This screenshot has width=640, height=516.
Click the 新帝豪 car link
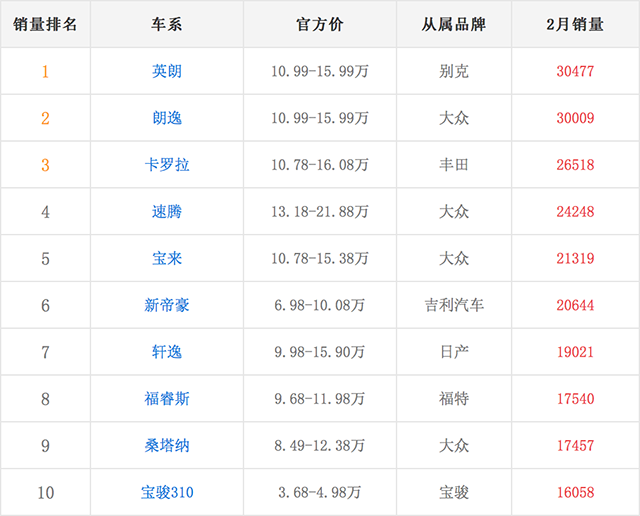point(167,305)
